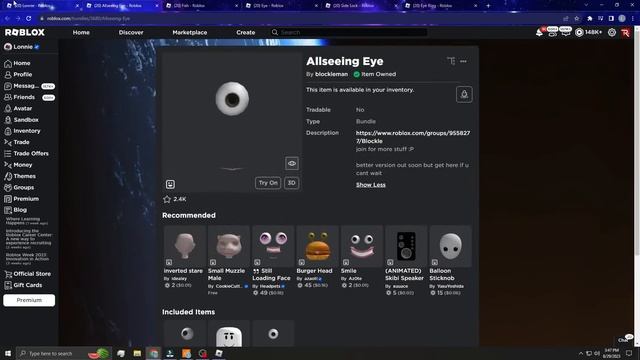
Task: Open the Still Loading Face recommended item
Action: point(273,260)
